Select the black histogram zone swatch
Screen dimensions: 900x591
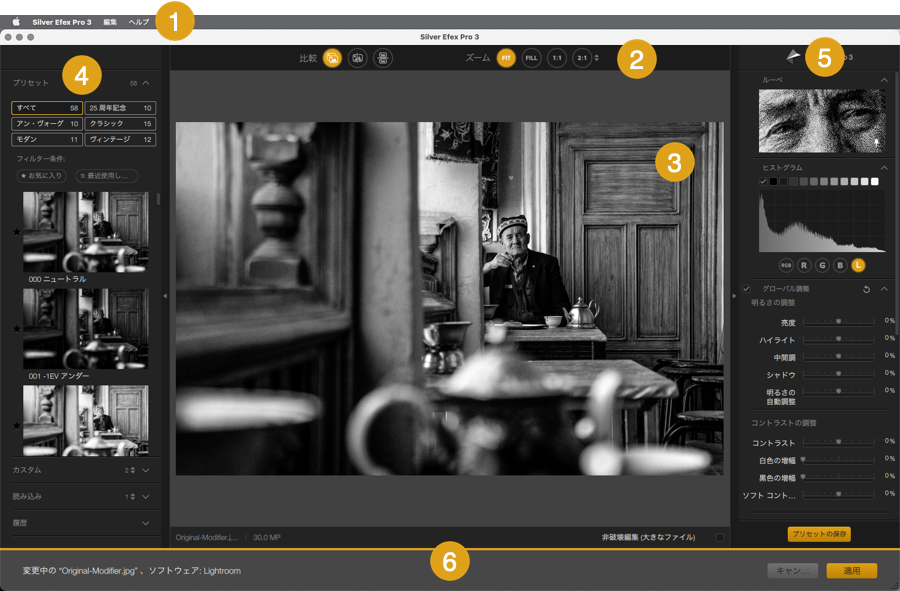pyautogui.click(x=773, y=181)
